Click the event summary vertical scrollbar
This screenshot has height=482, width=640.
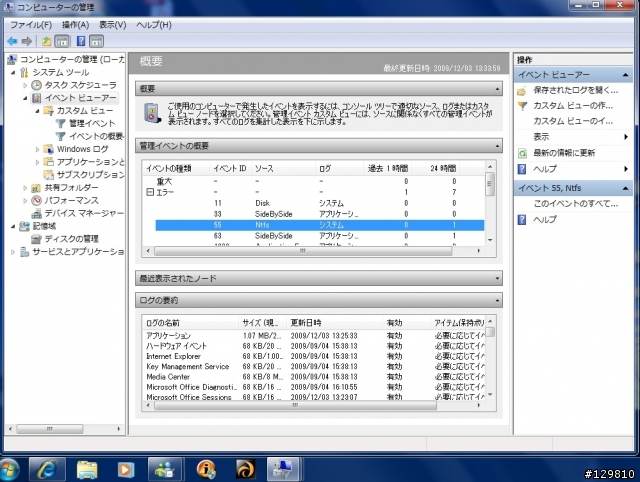[x=490, y=184]
